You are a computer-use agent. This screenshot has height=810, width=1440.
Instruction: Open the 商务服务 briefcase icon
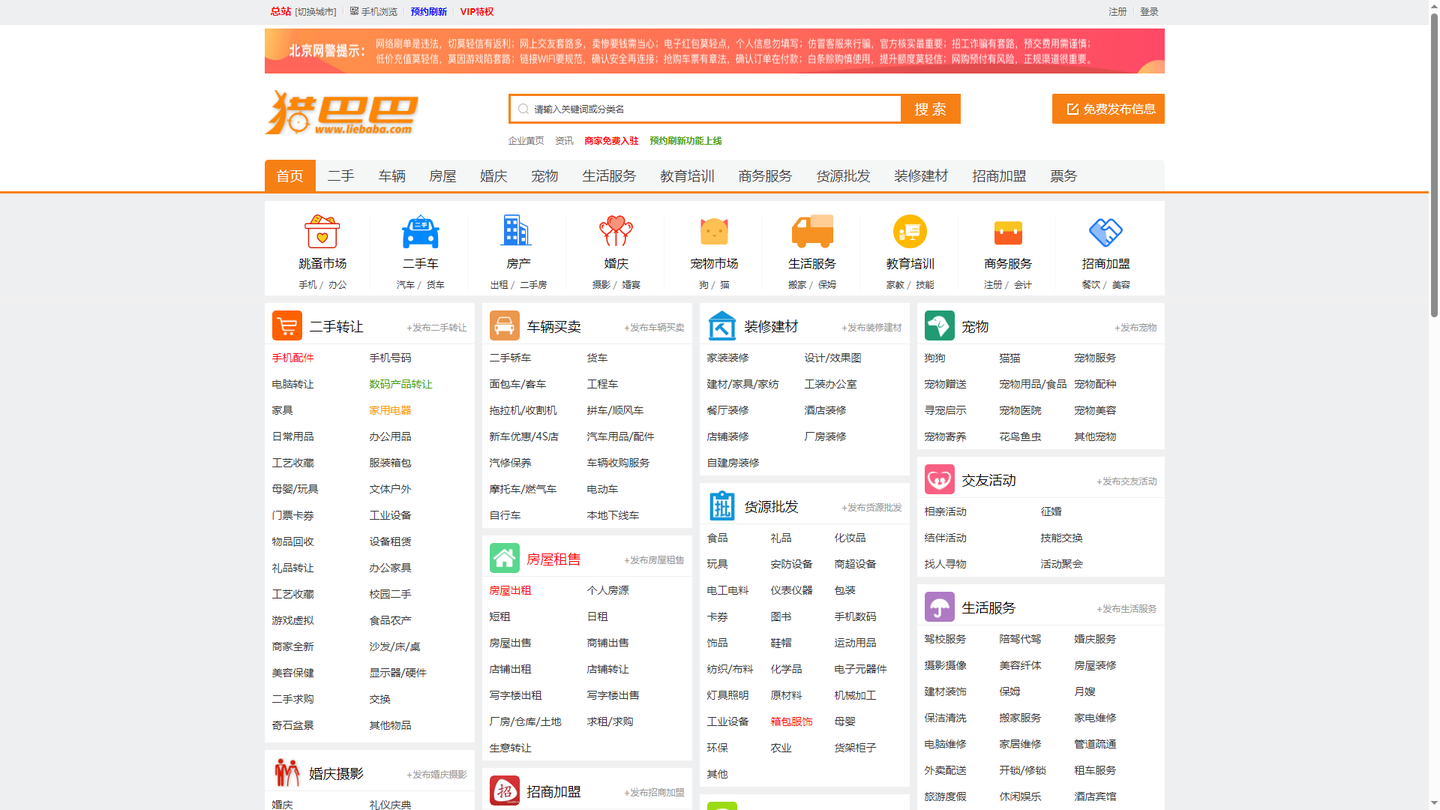coord(1008,232)
